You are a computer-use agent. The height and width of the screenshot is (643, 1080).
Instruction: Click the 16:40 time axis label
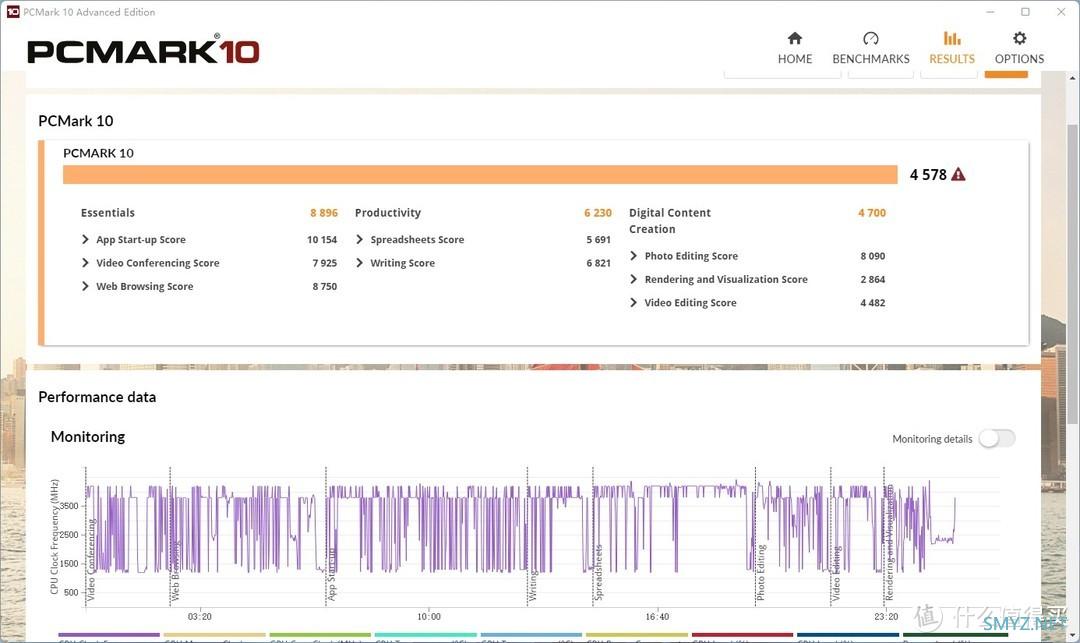pyautogui.click(x=657, y=617)
